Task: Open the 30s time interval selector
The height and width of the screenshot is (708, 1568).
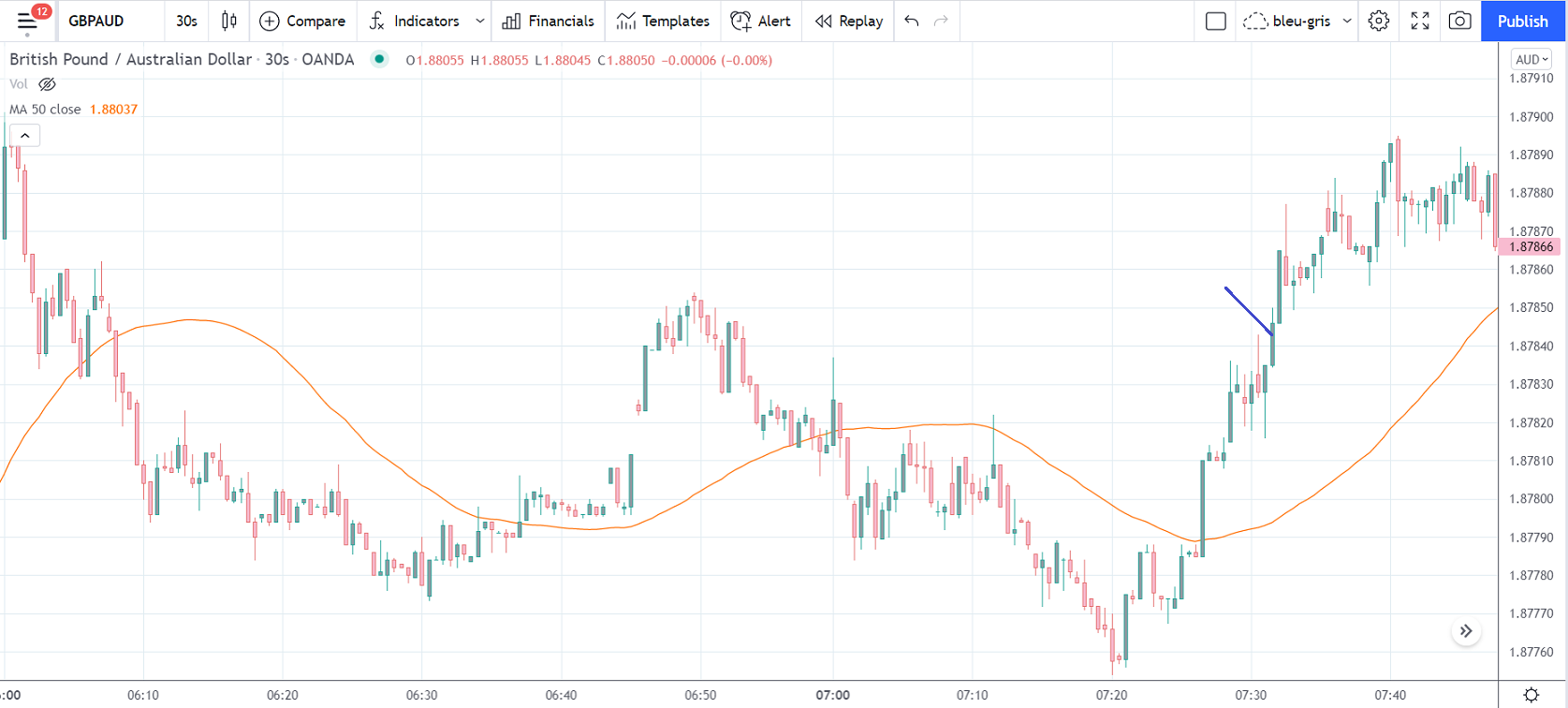Action: click(186, 21)
